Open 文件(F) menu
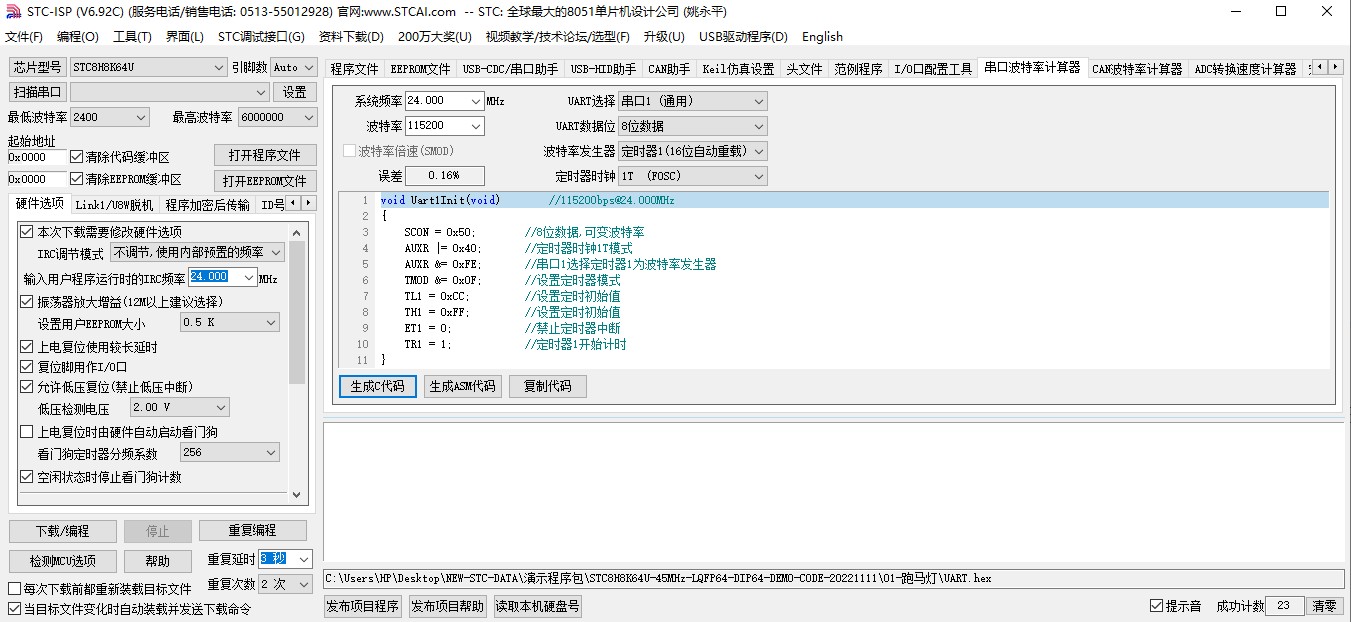Screen dimensions: 1351x622 point(24,37)
